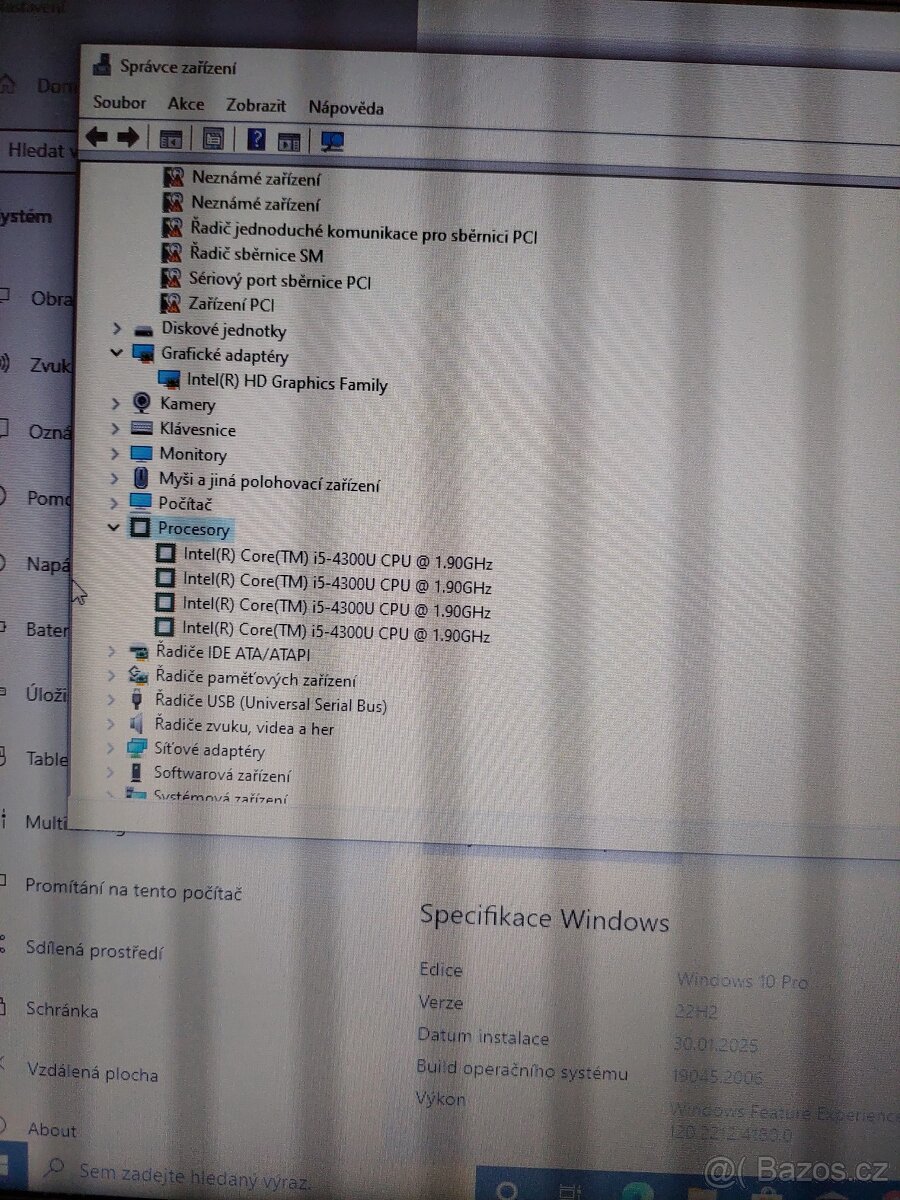Collapse the Procesory tree node
The width and height of the screenshot is (900, 1200).
(114, 528)
